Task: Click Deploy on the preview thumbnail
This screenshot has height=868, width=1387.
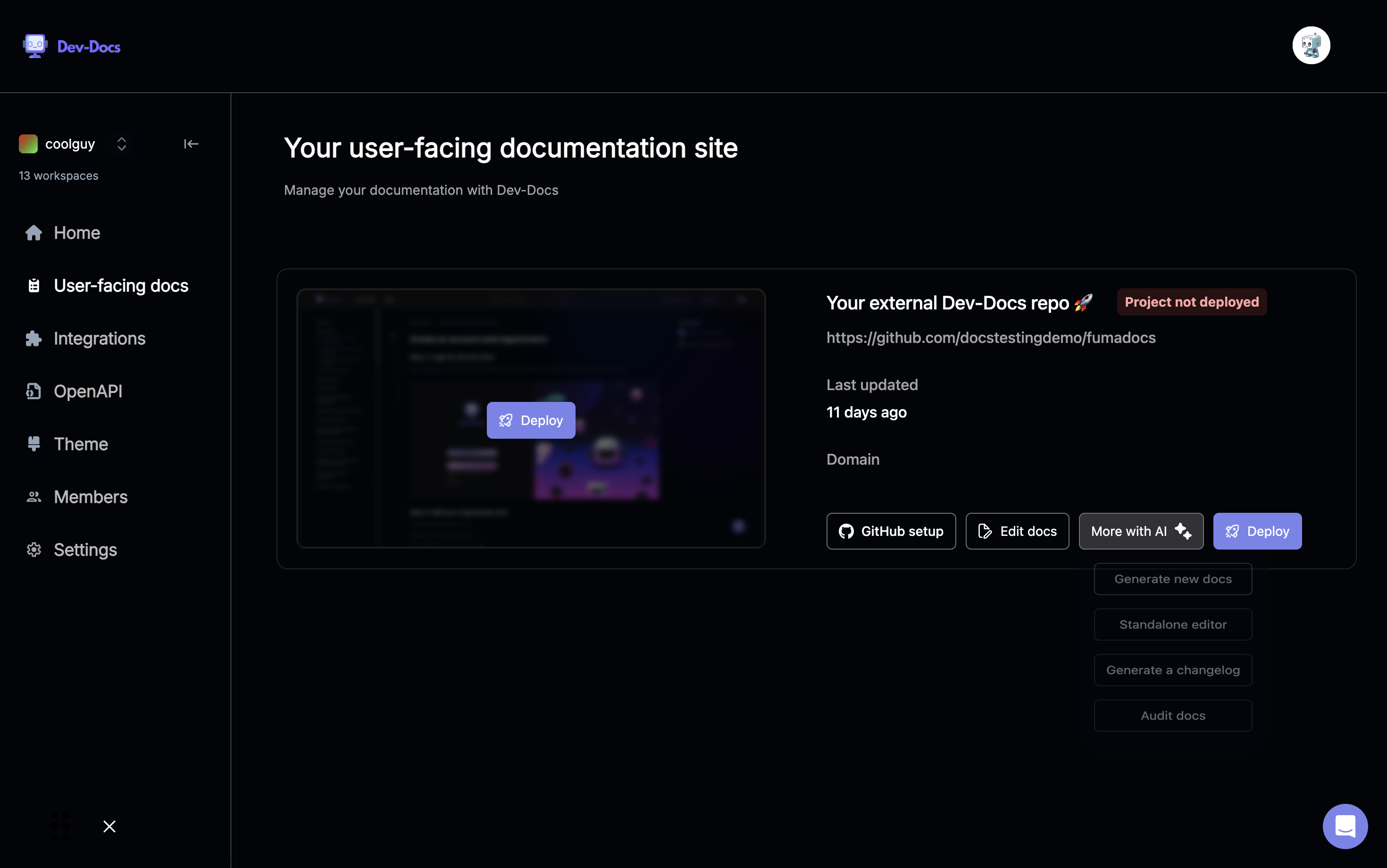Action: [x=530, y=420]
